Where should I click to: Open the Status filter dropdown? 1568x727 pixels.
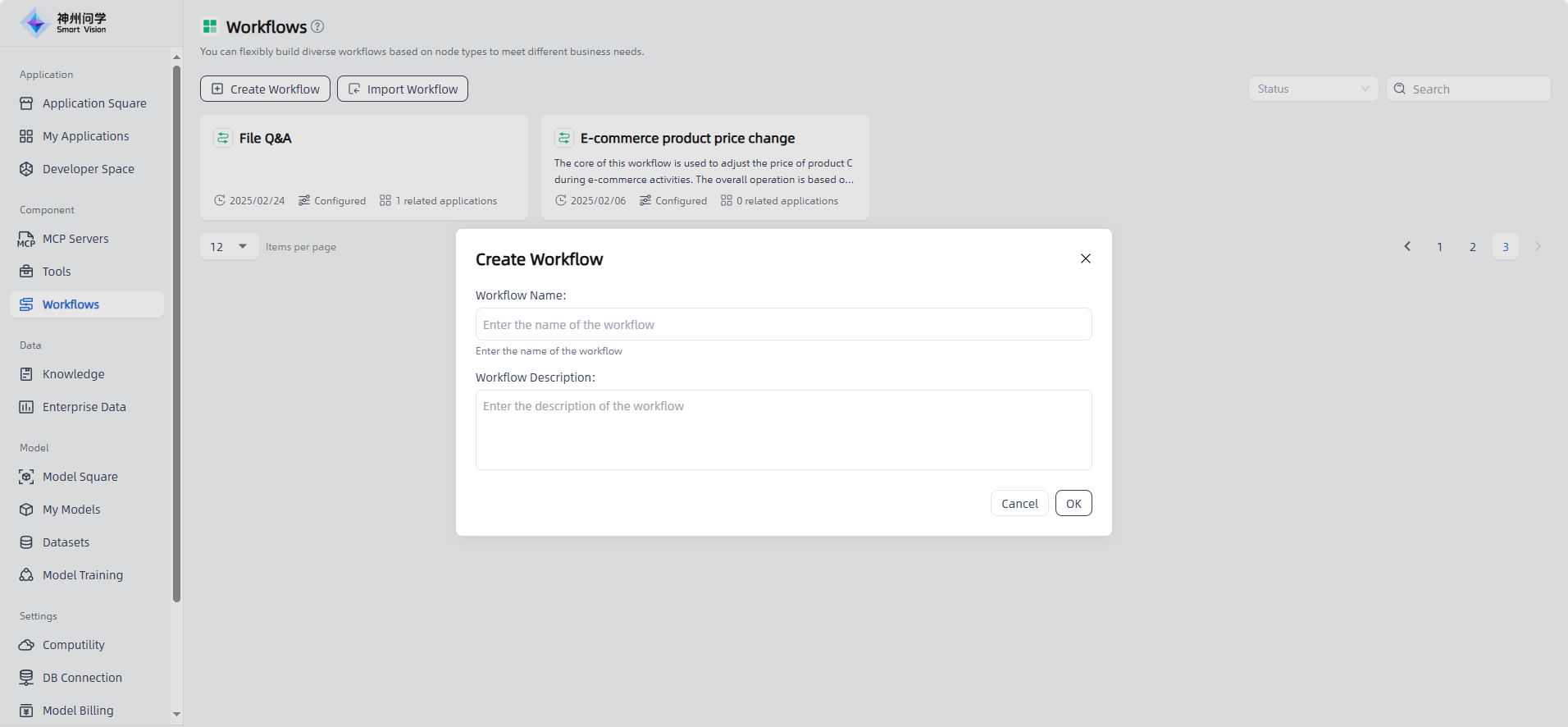point(1313,89)
